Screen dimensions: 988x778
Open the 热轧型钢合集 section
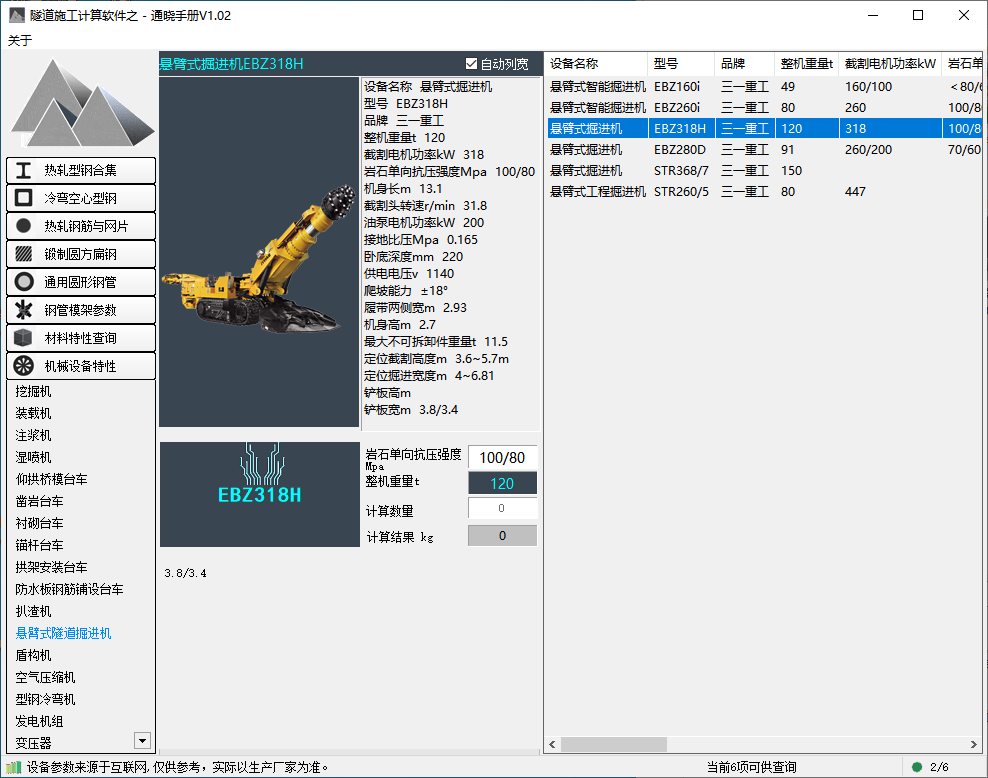(81, 171)
